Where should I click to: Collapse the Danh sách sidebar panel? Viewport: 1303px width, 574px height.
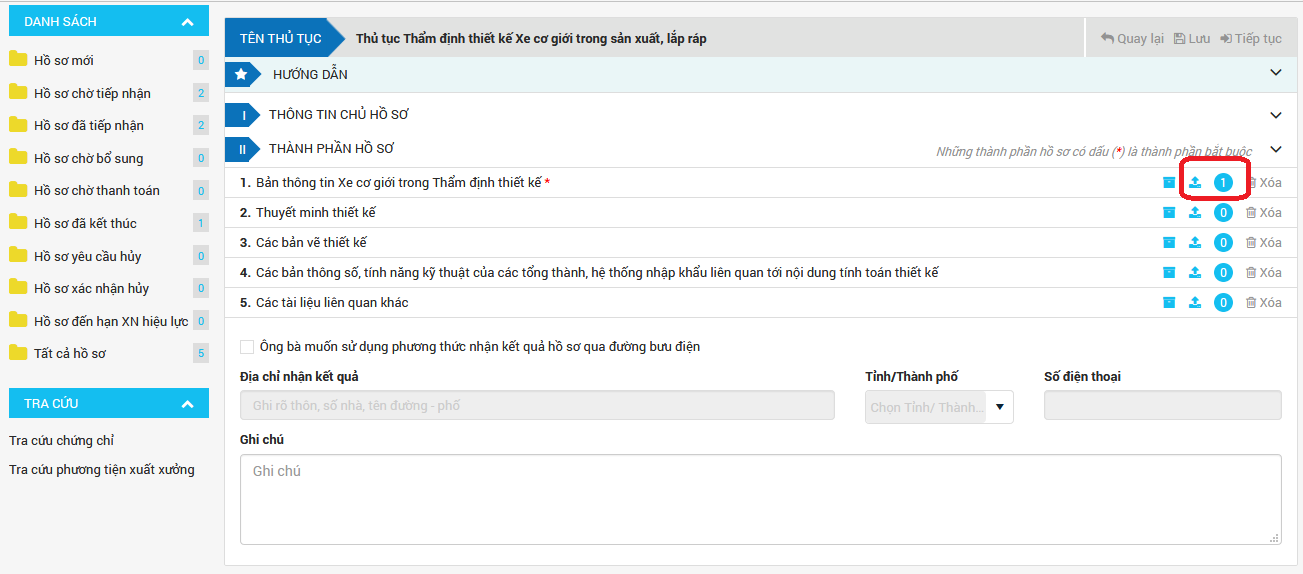coord(187,21)
